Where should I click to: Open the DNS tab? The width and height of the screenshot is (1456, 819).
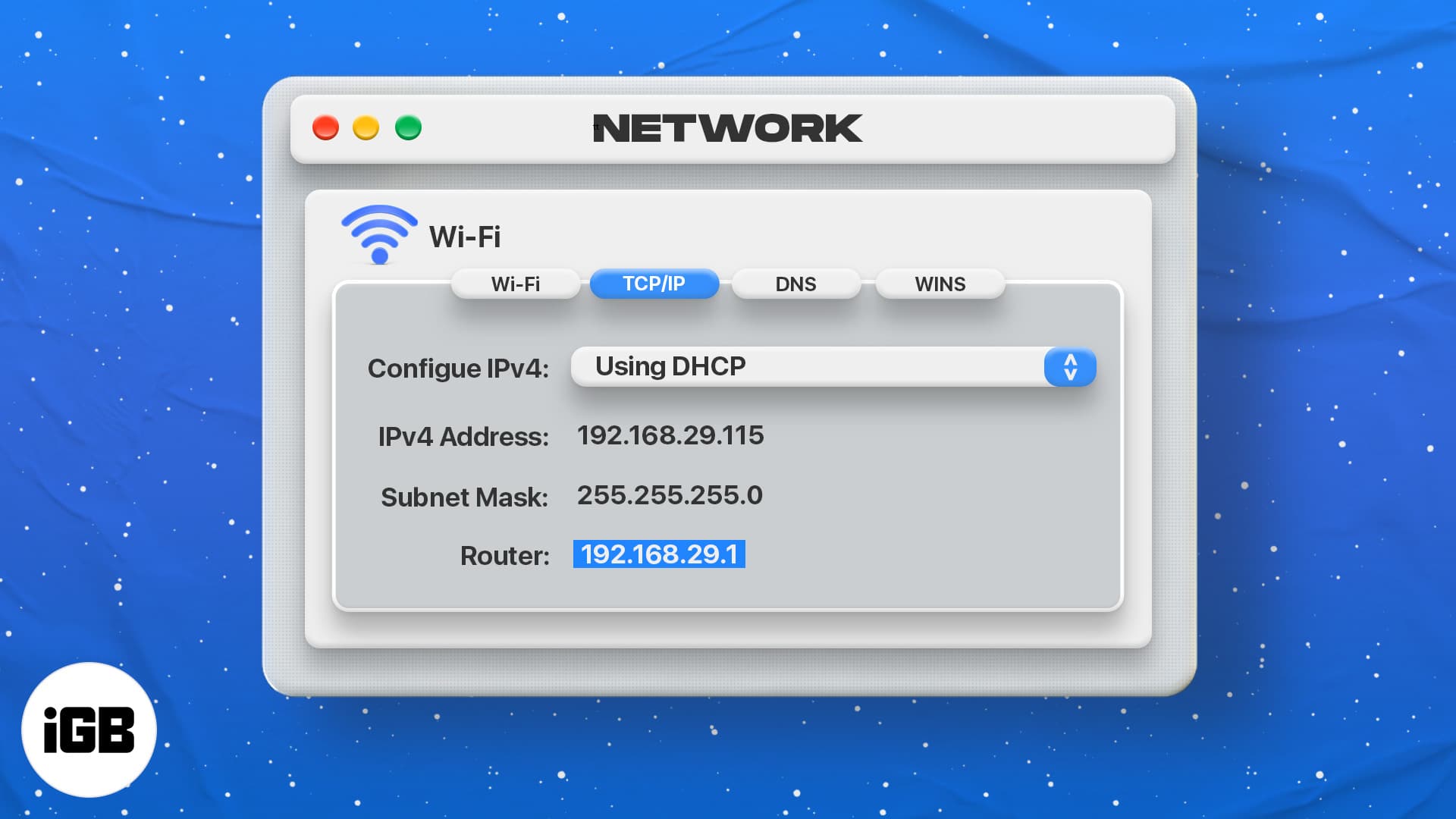795,284
